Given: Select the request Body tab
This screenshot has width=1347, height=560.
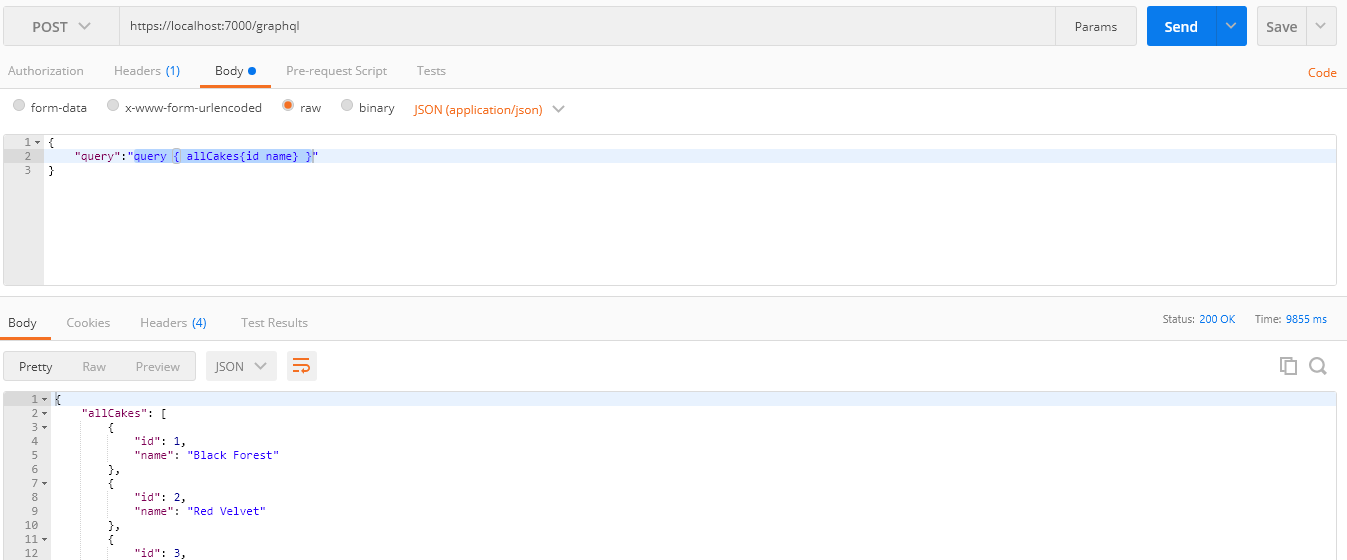Looking at the screenshot, I should point(235,71).
